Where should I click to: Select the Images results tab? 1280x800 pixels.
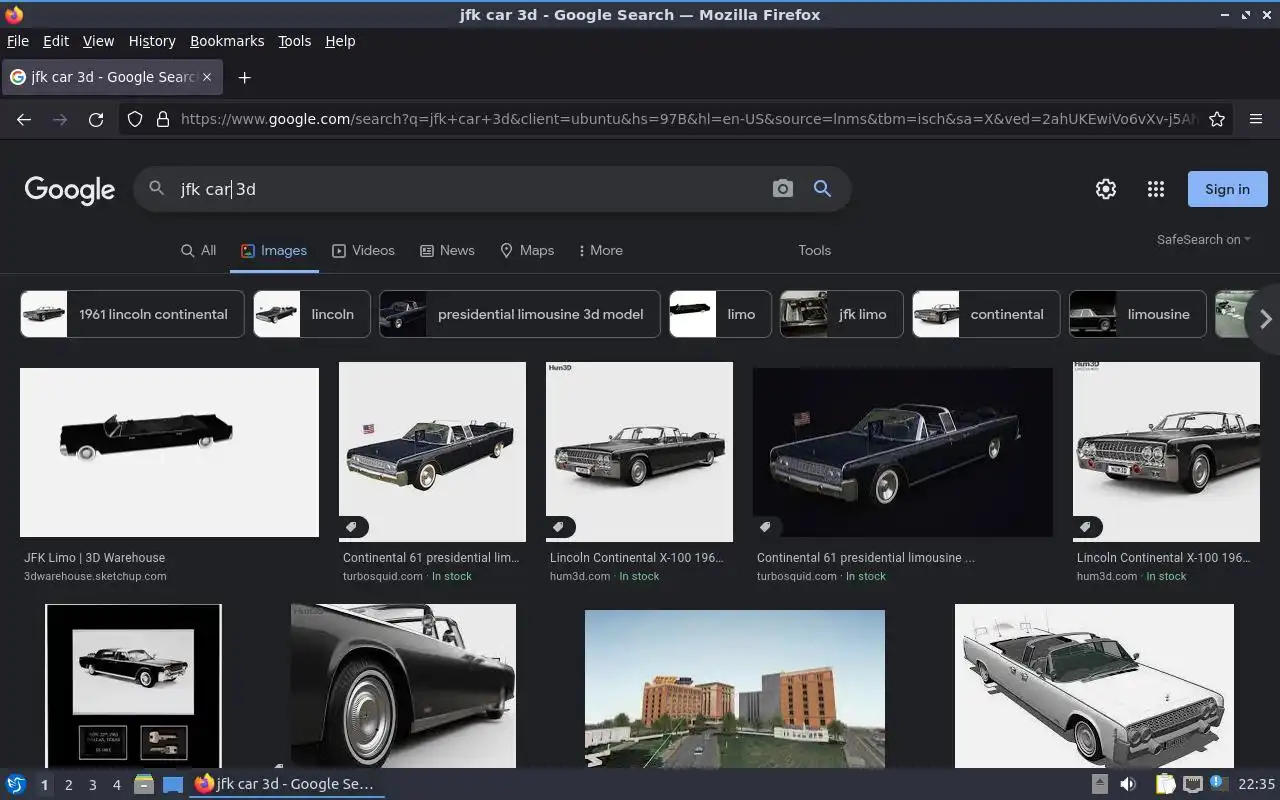[274, 250]
